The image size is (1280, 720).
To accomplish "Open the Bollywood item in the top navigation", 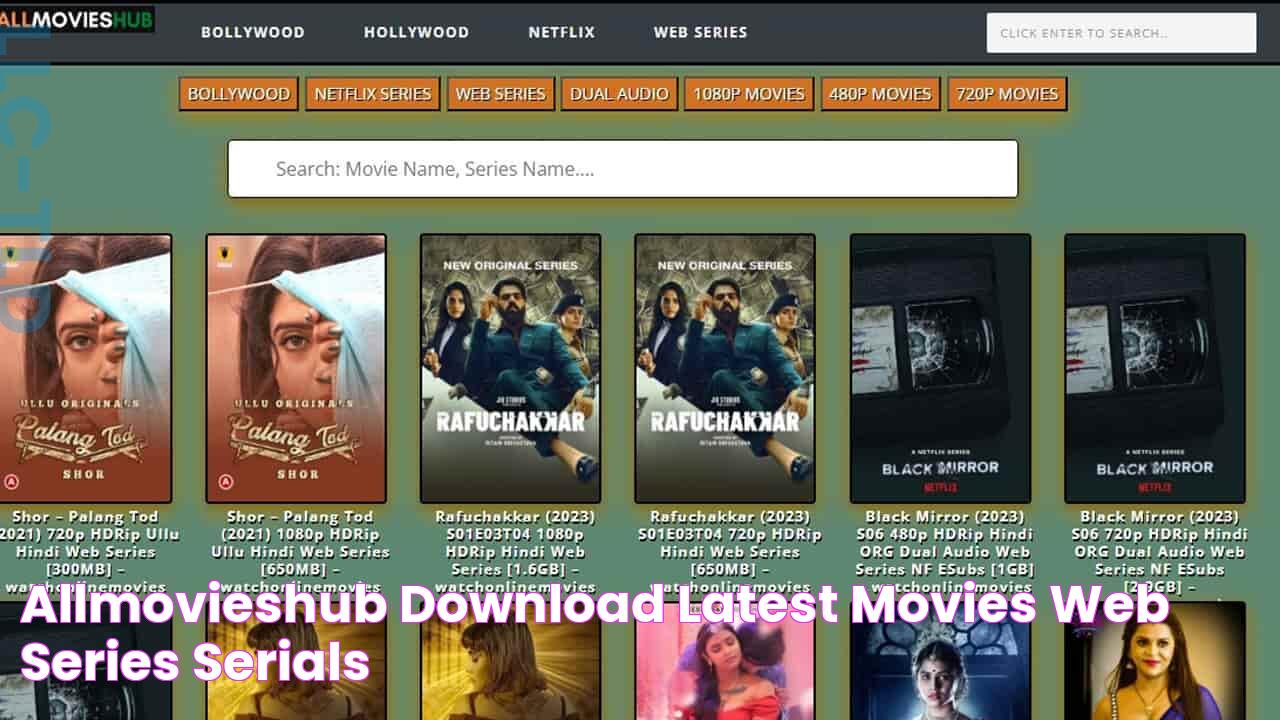I will coord(253,32).
